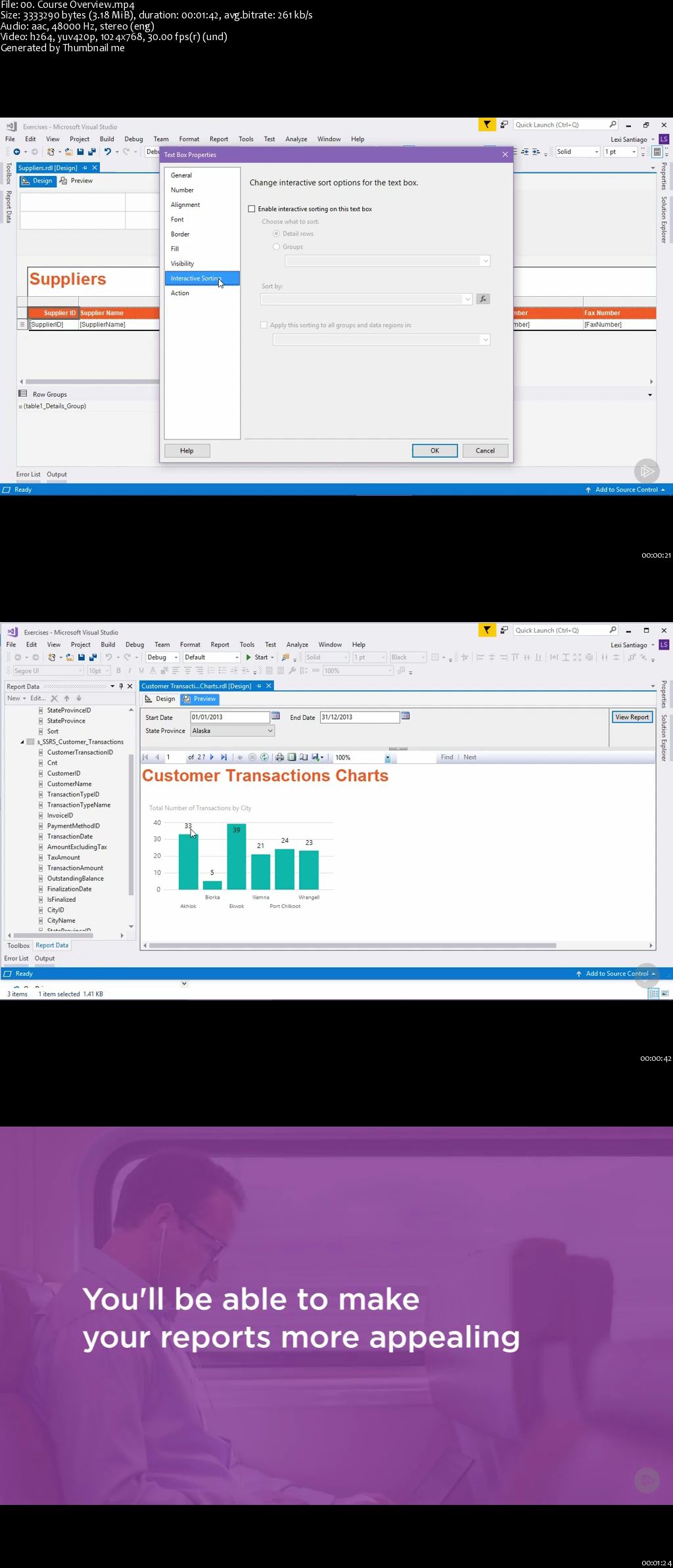Viewport: 673px width, 1568px height.
Task: Pin the Report Data panel
Action: click(121, 686)
